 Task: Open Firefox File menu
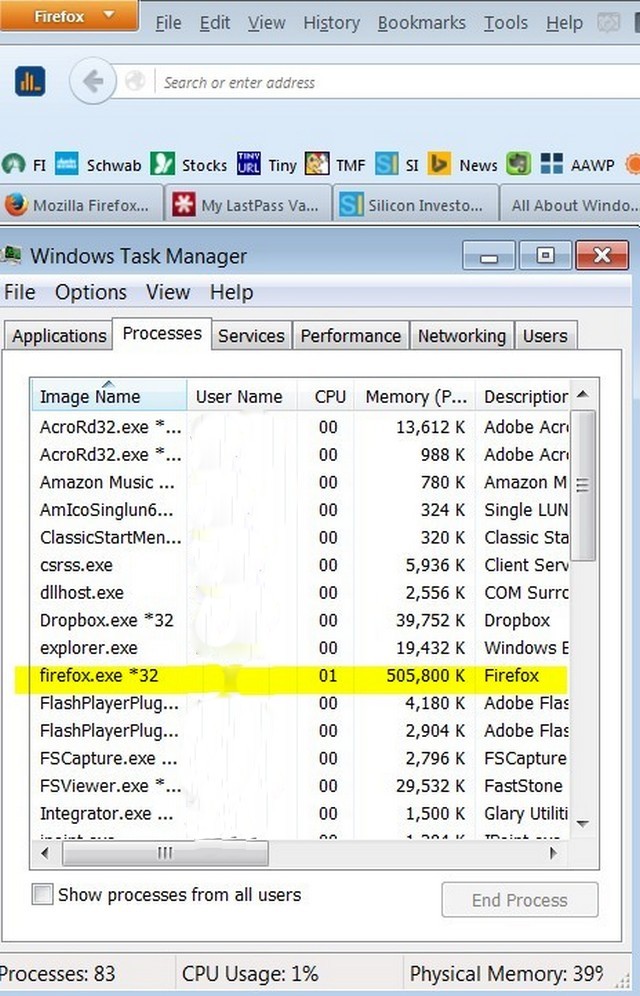168,23
